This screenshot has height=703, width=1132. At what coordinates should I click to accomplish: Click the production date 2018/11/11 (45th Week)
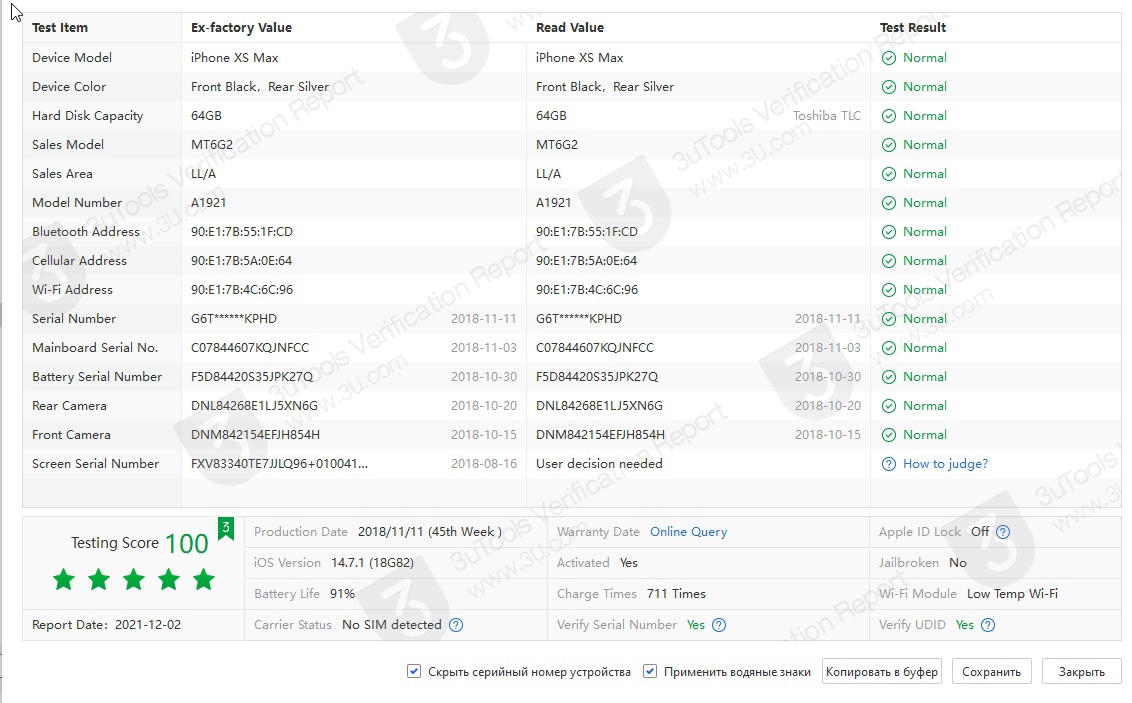(x=430, y=532)
